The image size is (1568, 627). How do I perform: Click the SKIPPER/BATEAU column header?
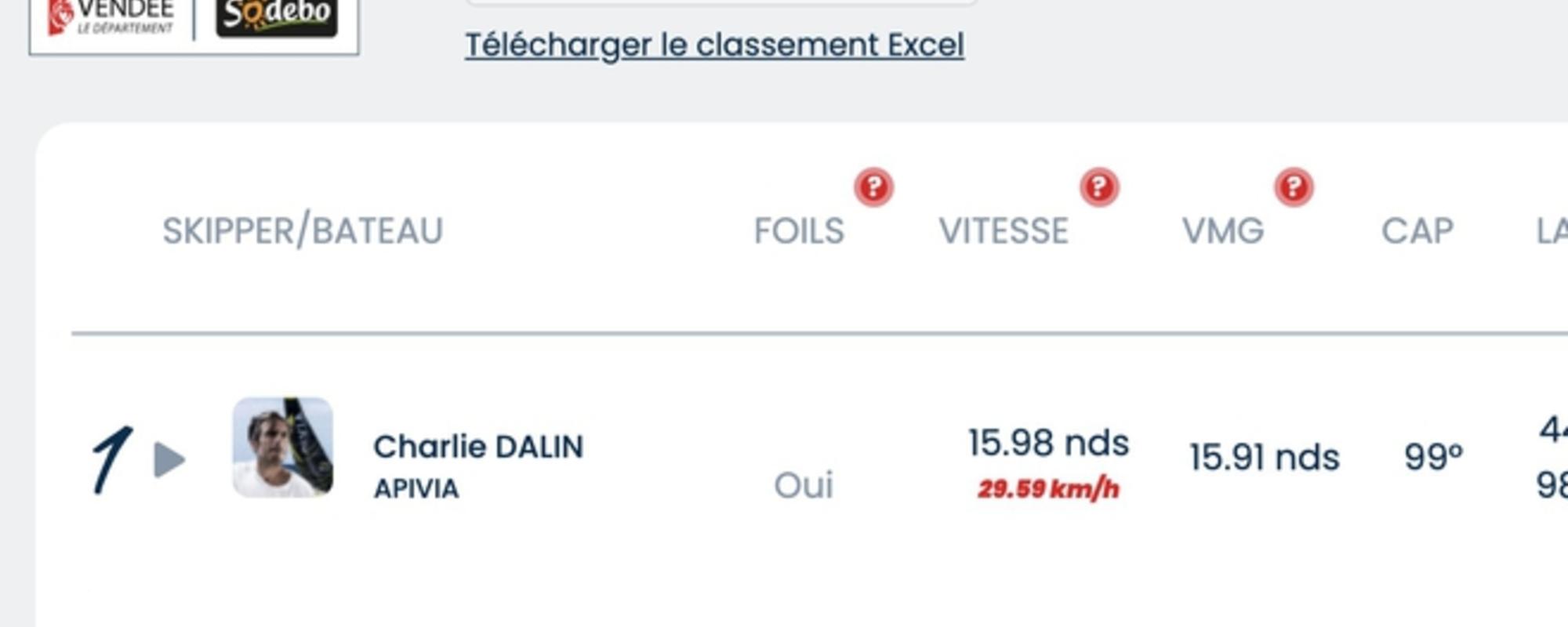pyautogui.click(x=303, y=231)
